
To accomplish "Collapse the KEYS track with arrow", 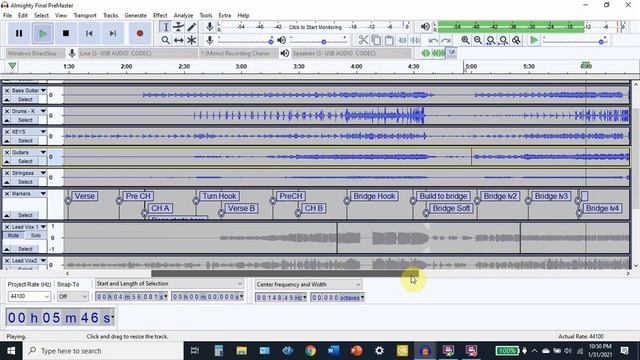I will point(7,141).
